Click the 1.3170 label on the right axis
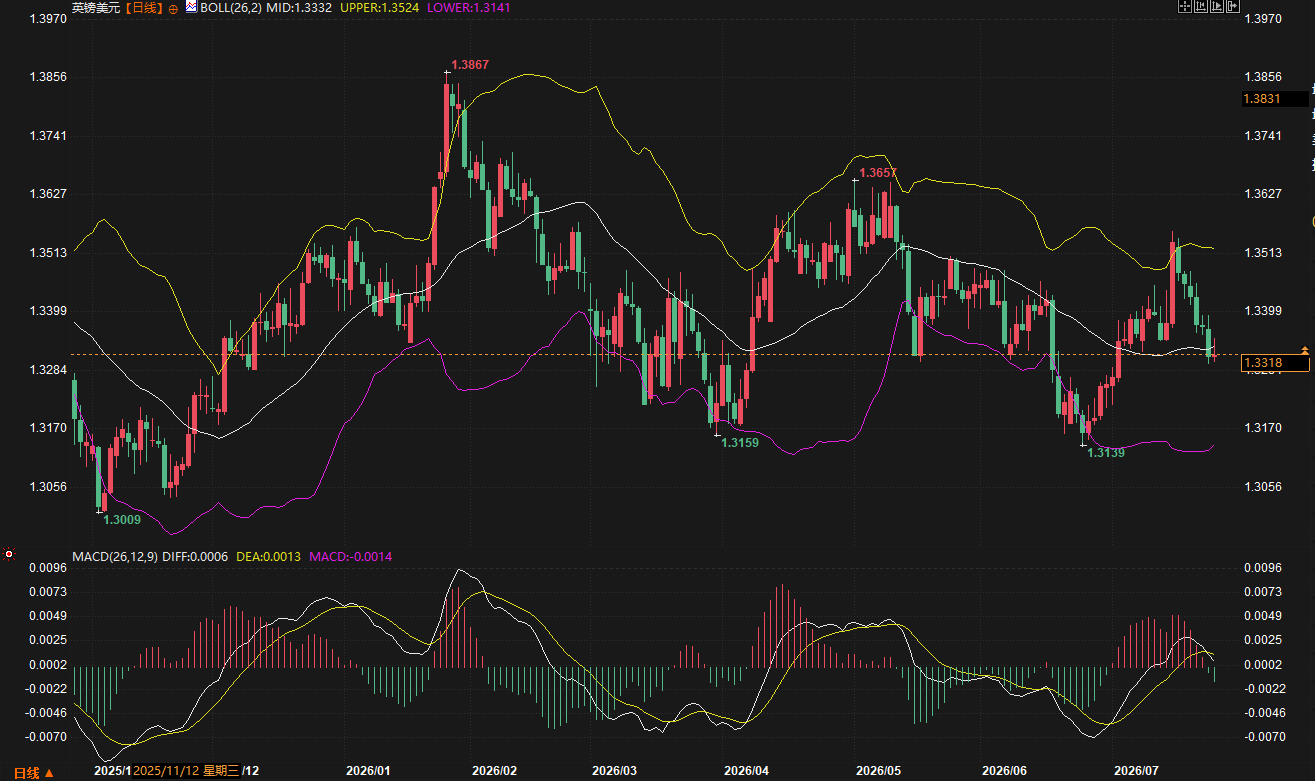1315x781 pixels. (1263, 428)
